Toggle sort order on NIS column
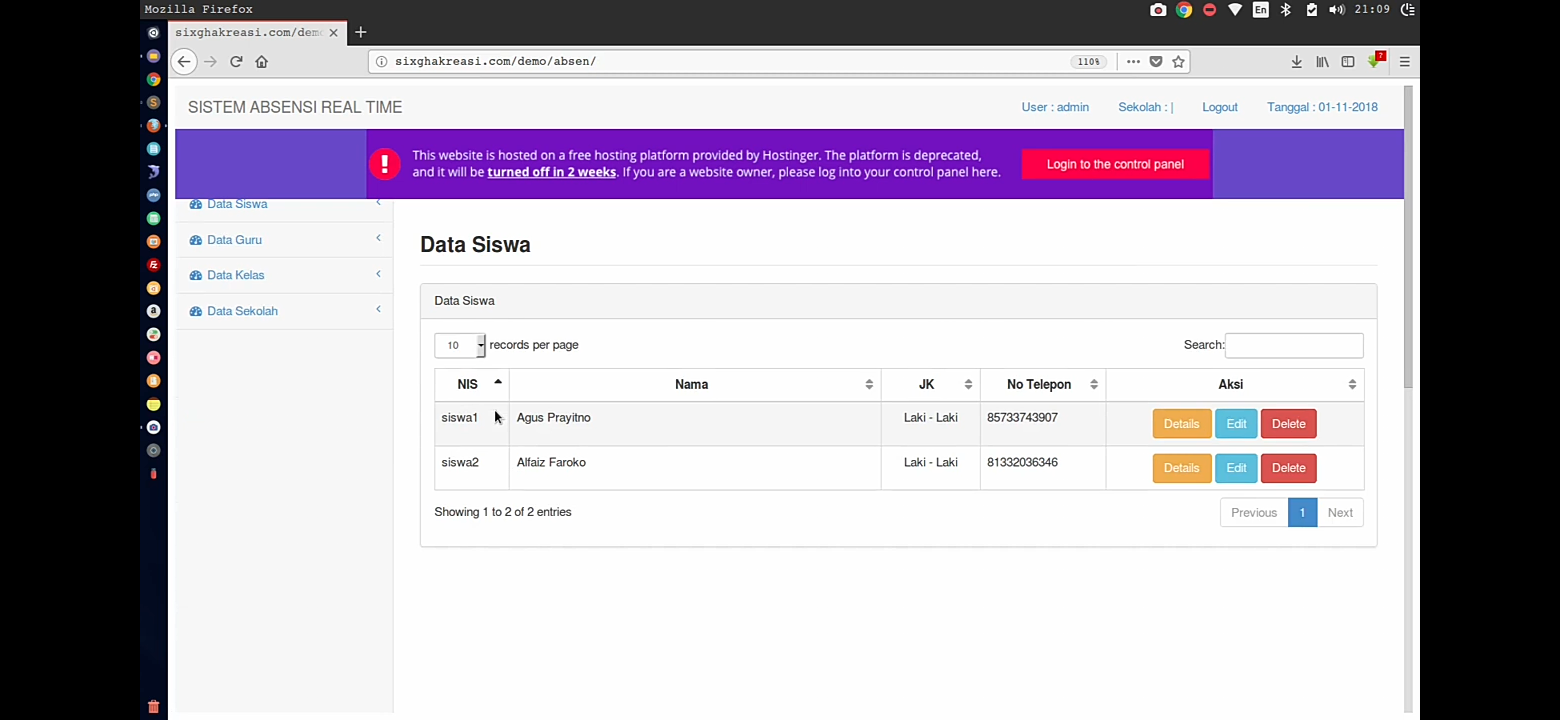This screenshot has height=720, width=1560. [x=468, y=385]
